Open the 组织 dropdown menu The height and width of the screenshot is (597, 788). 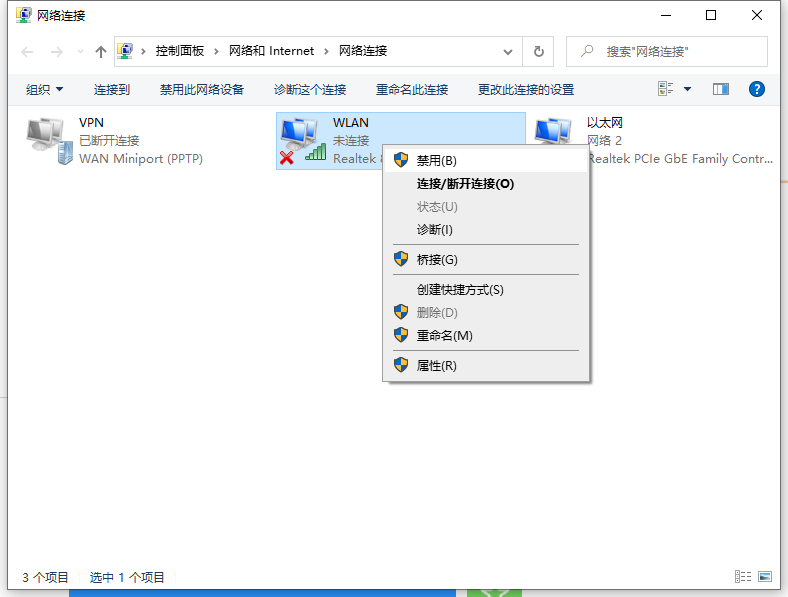point(44,89)
